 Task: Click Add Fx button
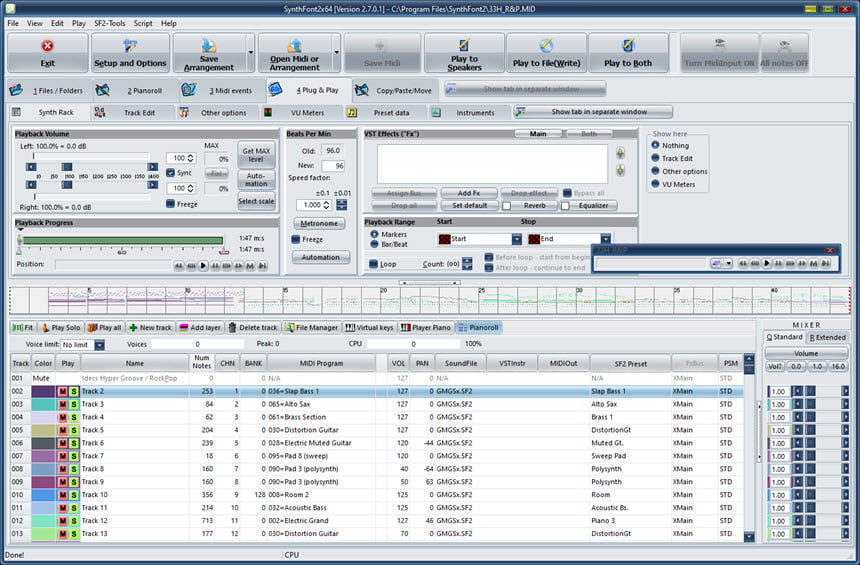[x=469, y=193]
